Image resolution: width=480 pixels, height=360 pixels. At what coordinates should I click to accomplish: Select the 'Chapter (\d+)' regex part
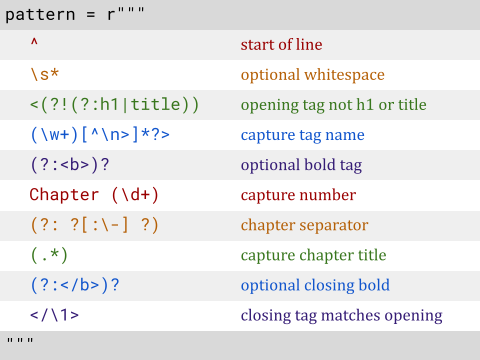point(94,195)
